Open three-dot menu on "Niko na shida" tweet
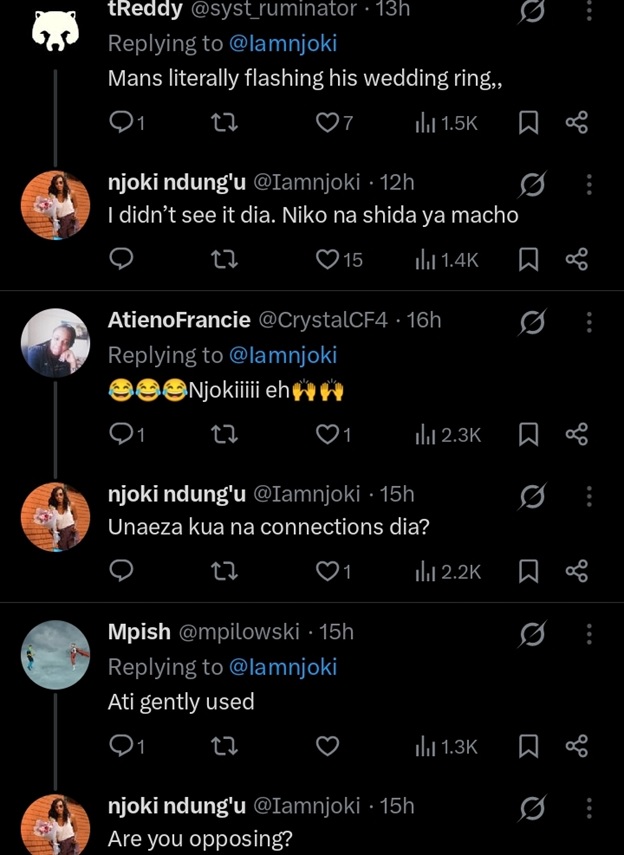The width and height of the screenshot is (624, 855). (589, 184)
